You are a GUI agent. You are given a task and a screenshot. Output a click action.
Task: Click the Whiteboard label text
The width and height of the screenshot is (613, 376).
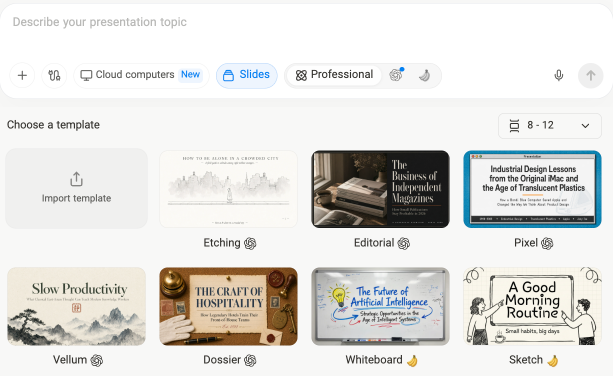[374, 360]
